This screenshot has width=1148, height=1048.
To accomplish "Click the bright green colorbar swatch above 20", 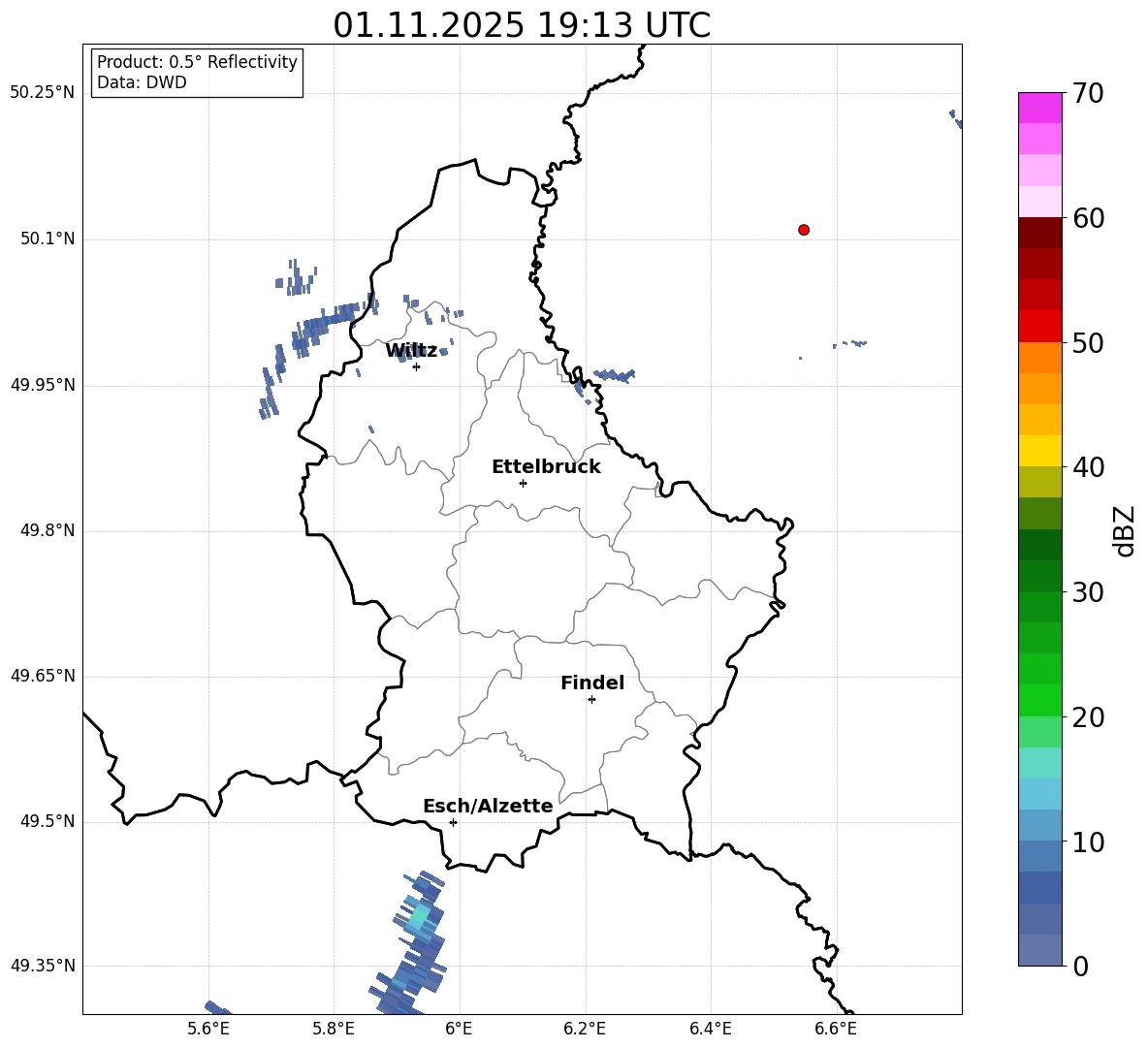I will click(1040, 700).
